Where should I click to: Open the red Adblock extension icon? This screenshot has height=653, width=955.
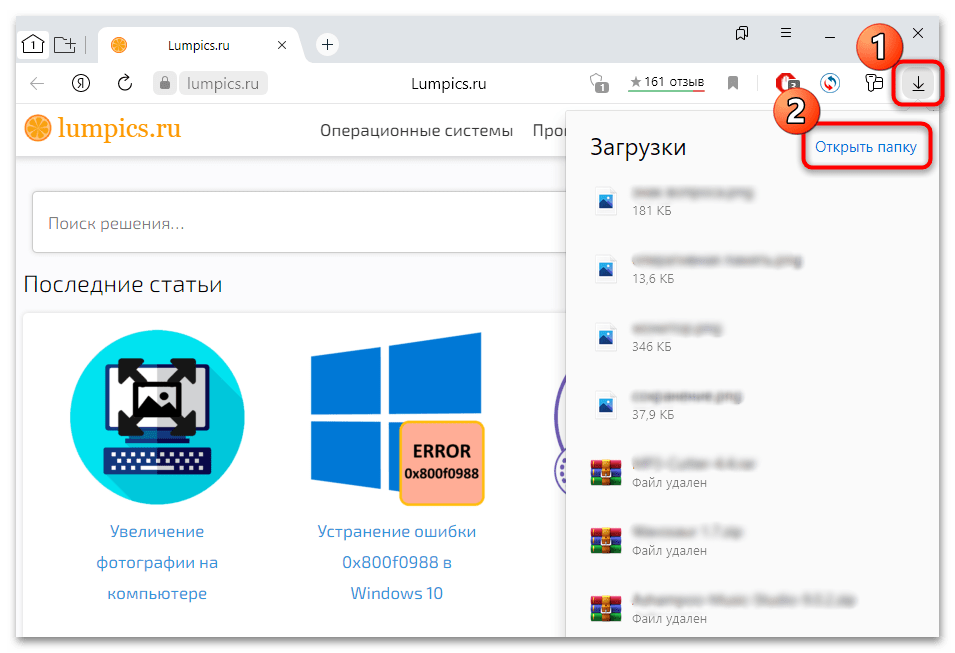[x=787, y=84]
